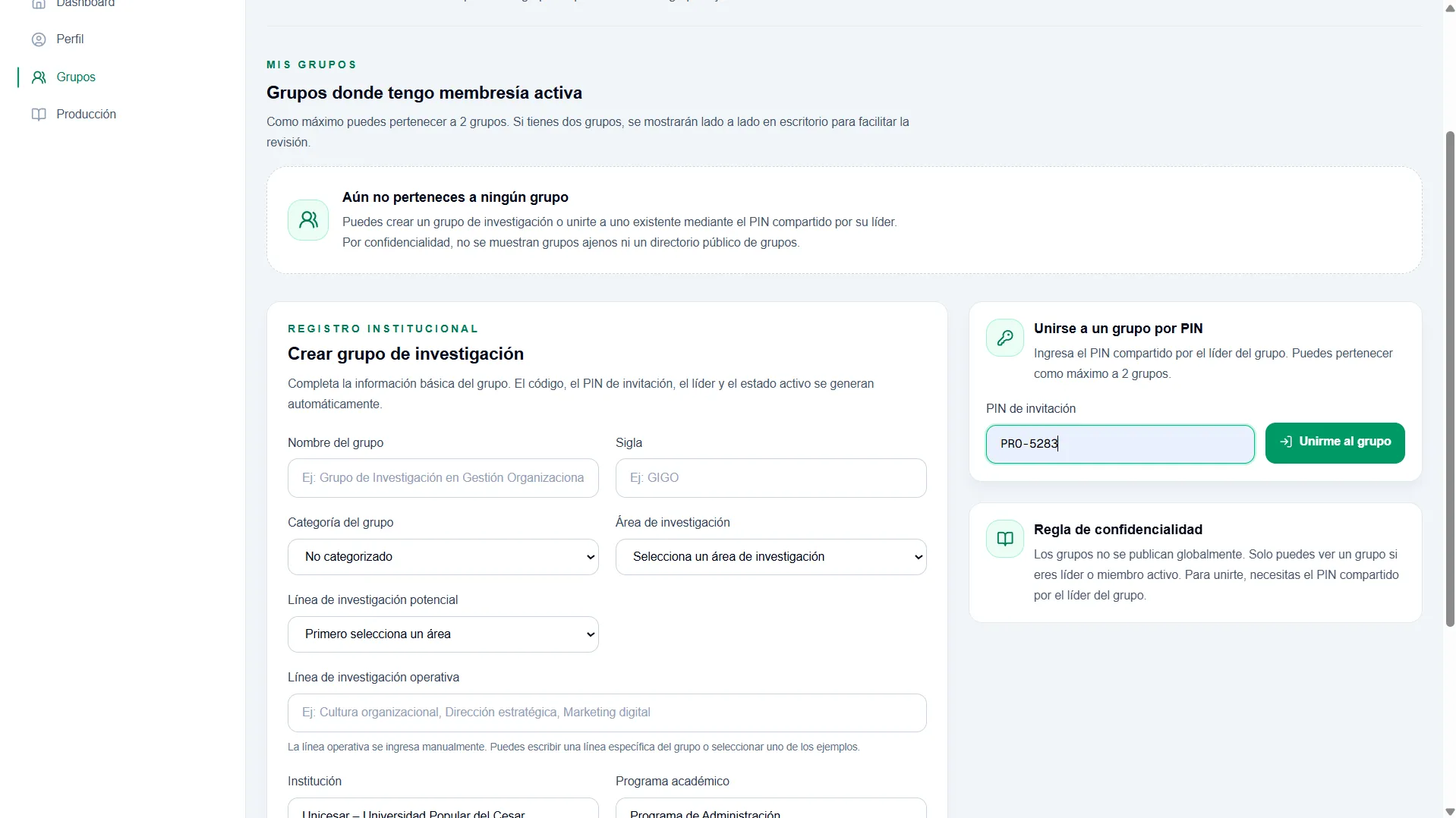Image resolution: width=1456 pixels, height=818 pixels.
Task: Click the 'Categoría del grupo' label
Action: click(340, 523)
